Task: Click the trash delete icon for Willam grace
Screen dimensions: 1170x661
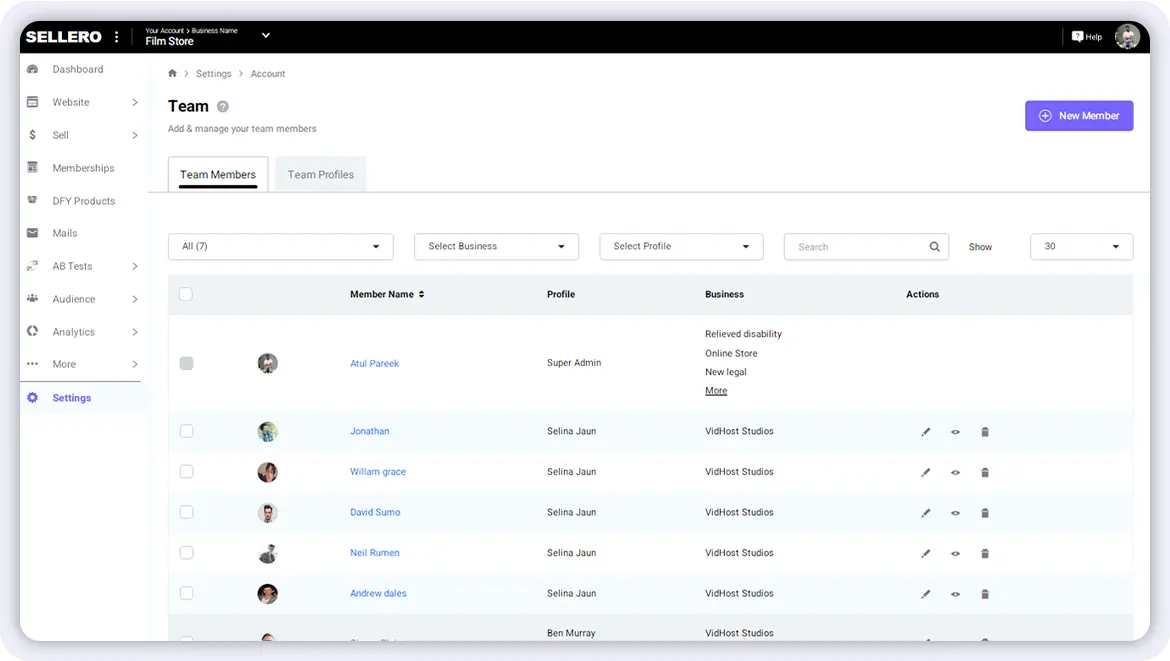Action: tap(984, 472)
